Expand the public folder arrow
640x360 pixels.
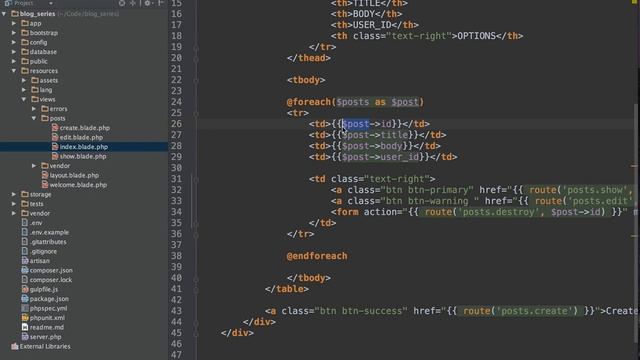[x=14, y=61]
